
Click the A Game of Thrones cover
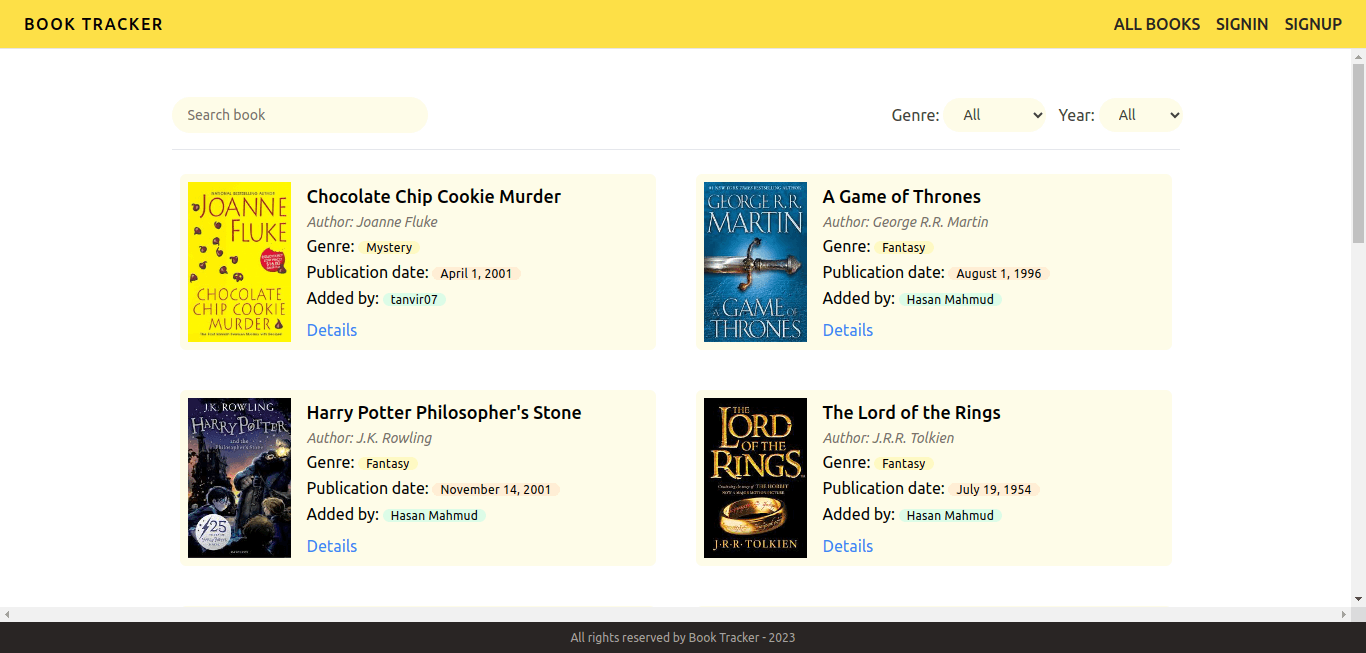click(x=755, y=262)
